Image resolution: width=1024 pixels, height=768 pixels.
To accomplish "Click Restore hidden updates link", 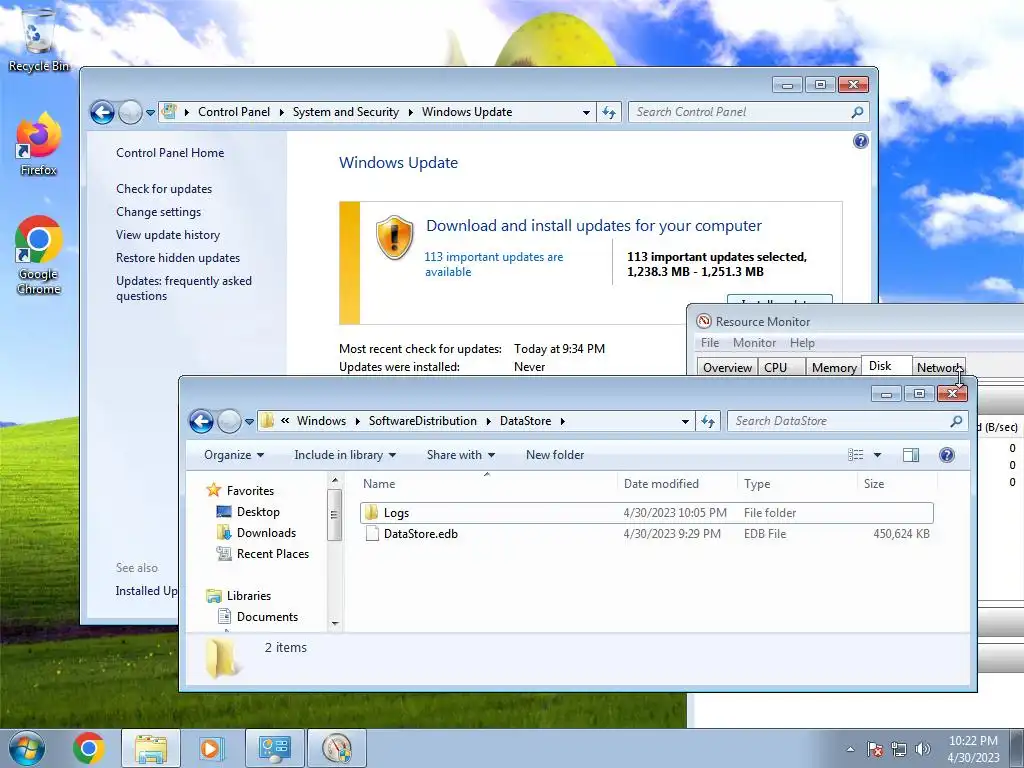I will click(x=178, y=258).
